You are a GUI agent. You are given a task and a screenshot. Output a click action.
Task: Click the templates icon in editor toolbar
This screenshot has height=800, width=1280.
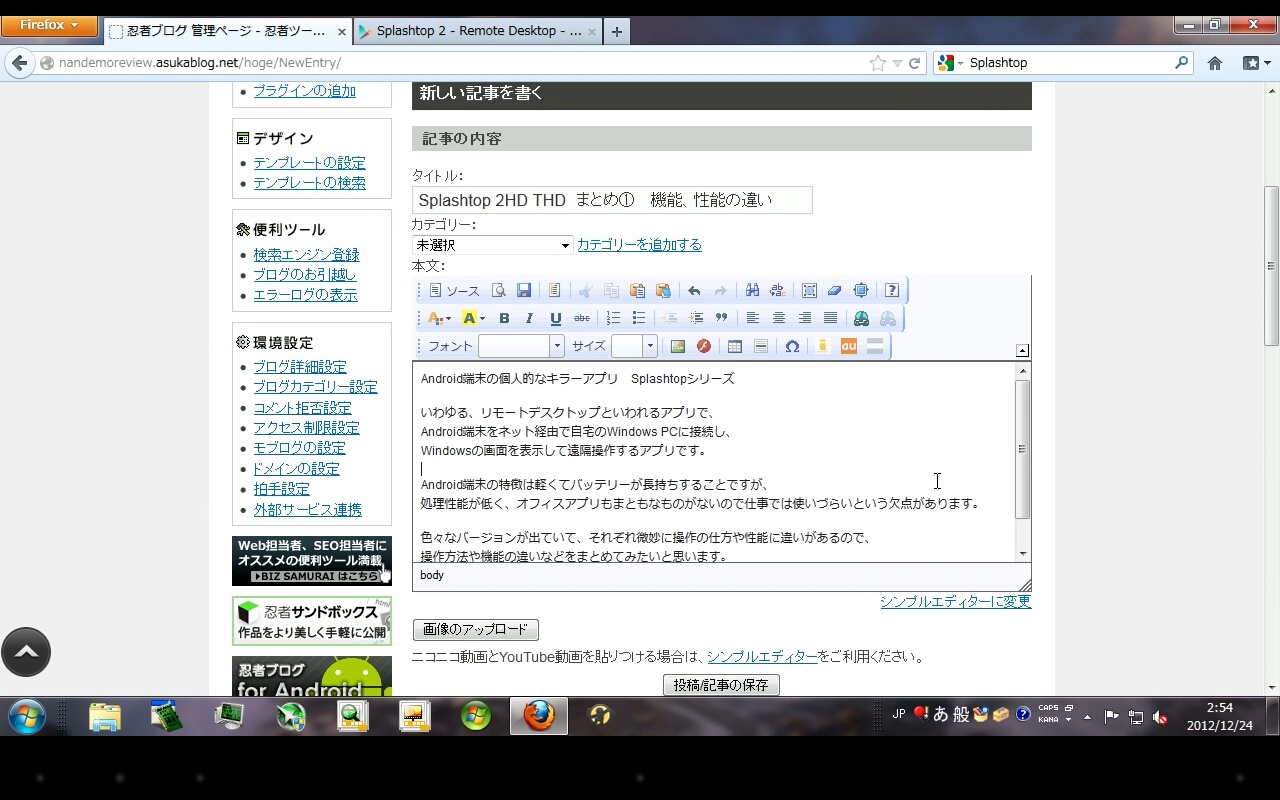554,291
